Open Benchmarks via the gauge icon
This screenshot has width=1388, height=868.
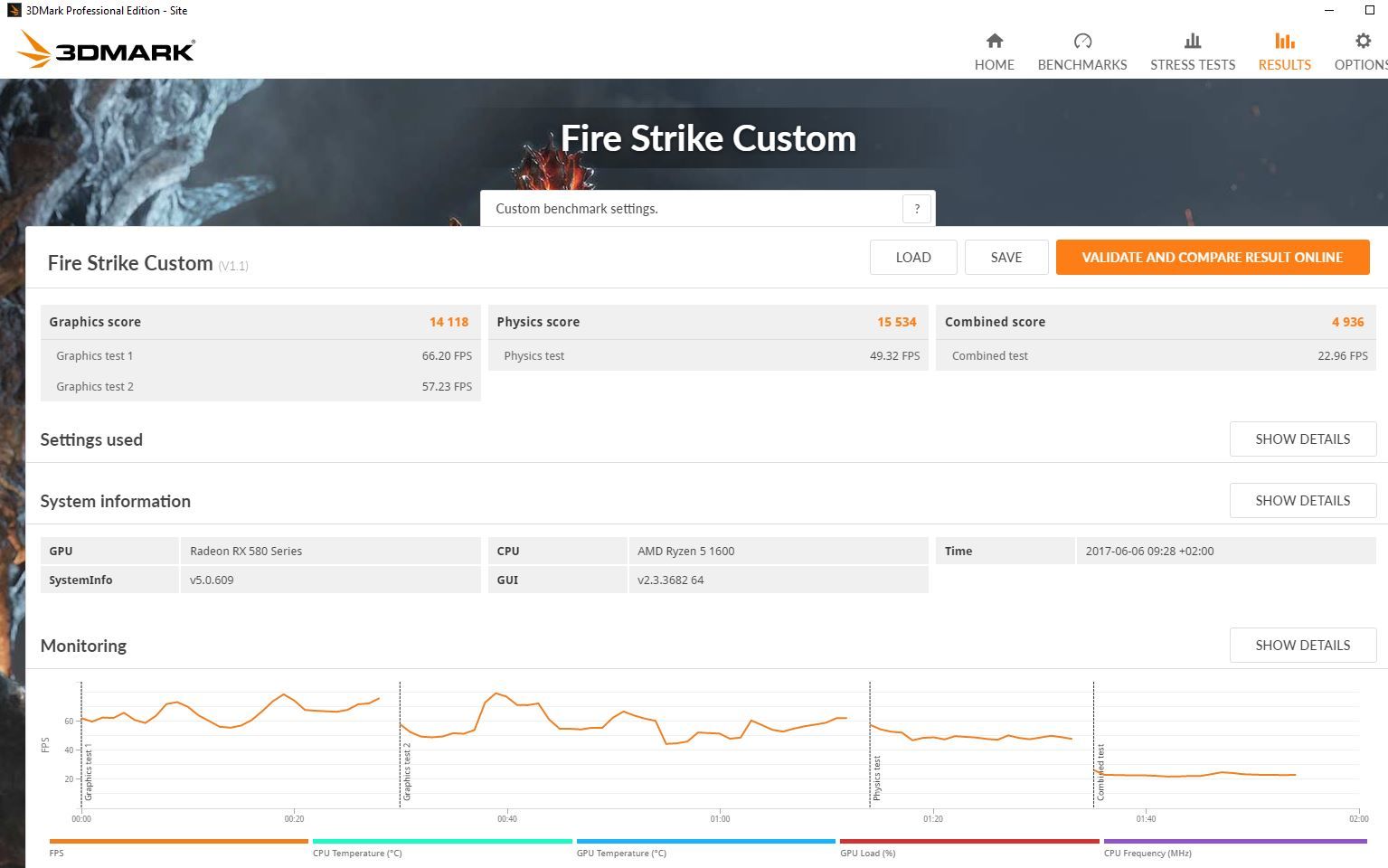pyautogui.click(x=1082, y=41)
